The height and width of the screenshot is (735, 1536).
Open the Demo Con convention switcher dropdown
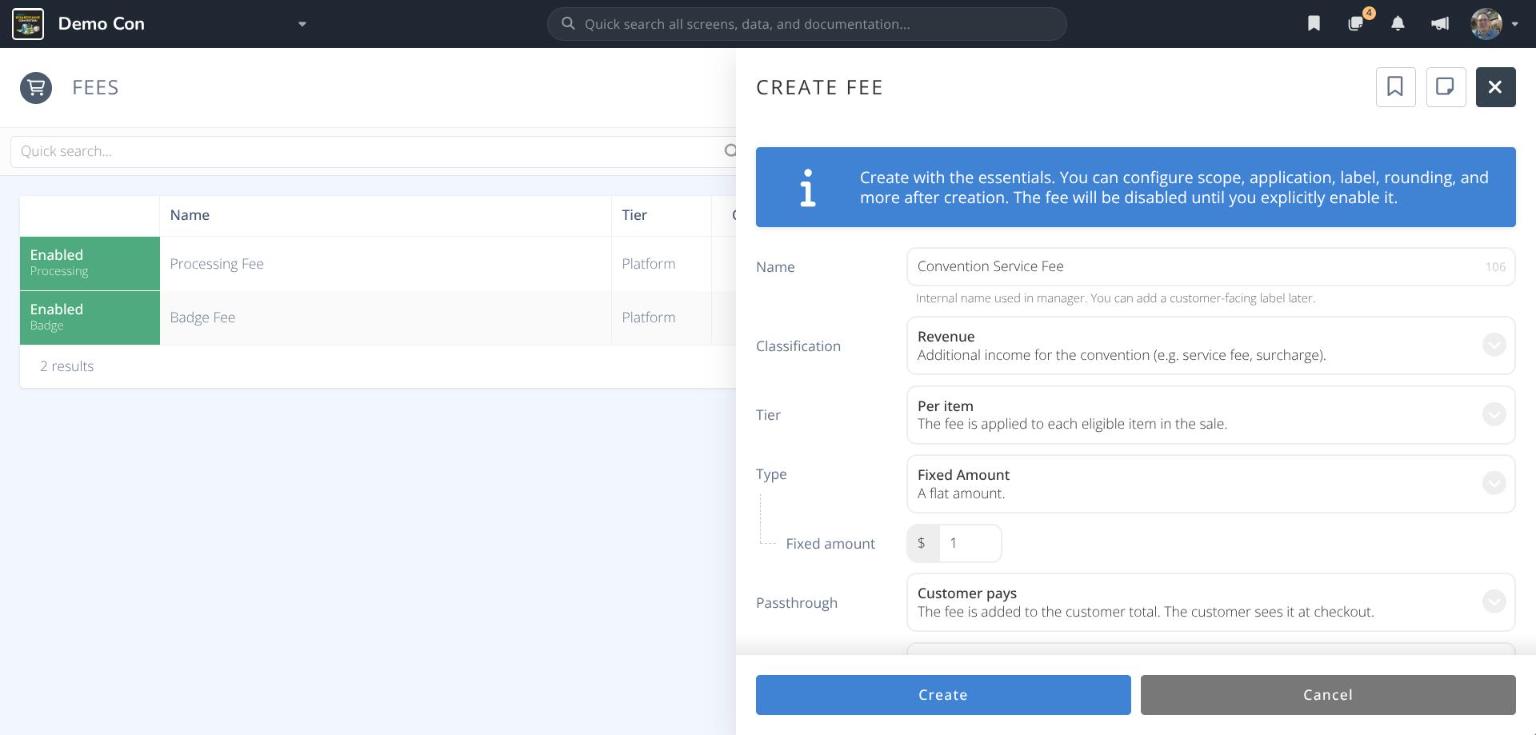point(302,24)
